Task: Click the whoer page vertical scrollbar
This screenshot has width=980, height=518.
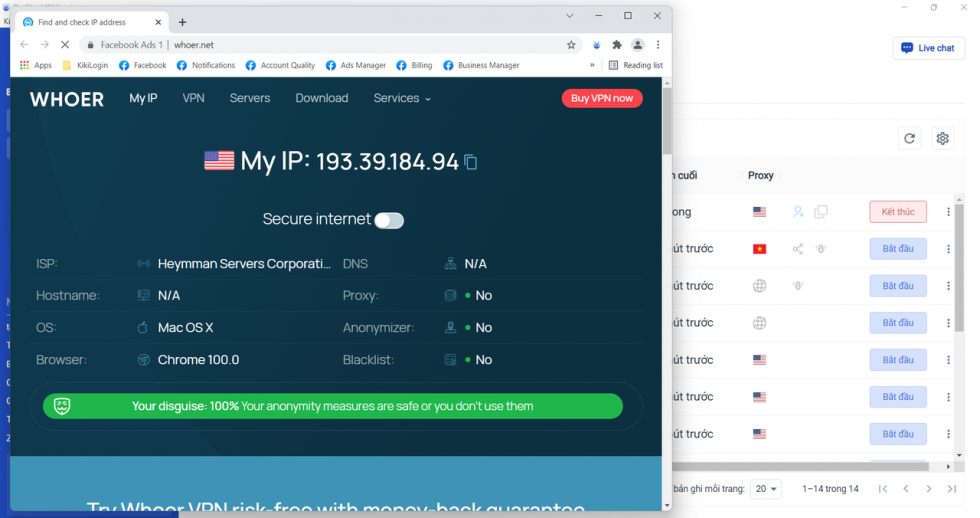Action: pyautogui.click(x=667, y=121)
